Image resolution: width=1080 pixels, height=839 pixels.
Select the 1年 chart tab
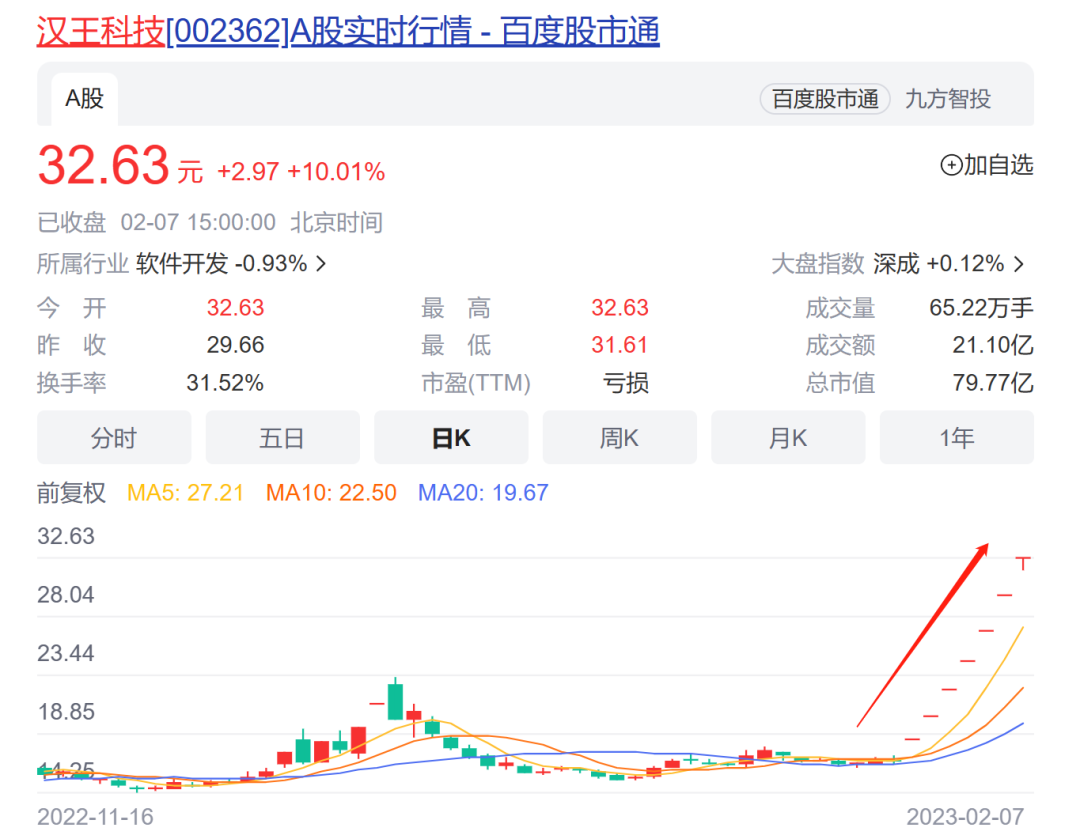click(x=957, y=437)
